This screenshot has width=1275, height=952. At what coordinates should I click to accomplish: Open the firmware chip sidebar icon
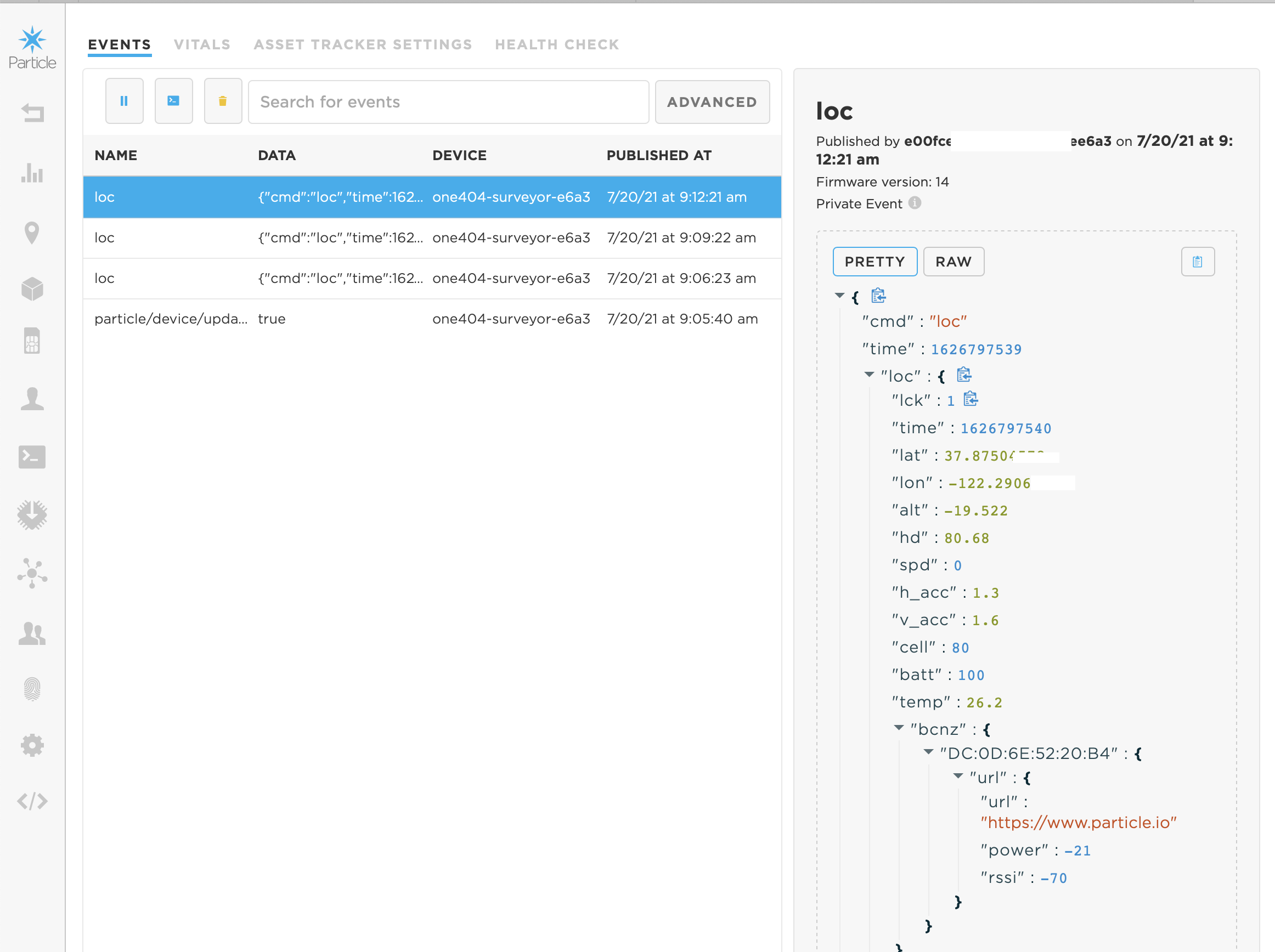pos(32,514)
